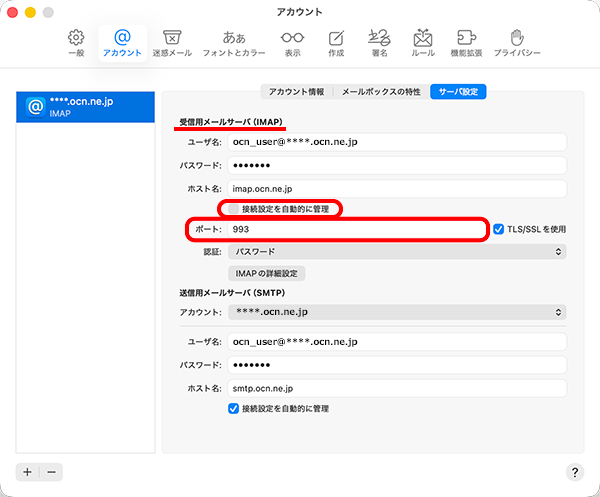
Task: Toggle SMTP 接続設定を自動的に管理 checkbox
Action: pyautogui.click(x=234, y=409)
